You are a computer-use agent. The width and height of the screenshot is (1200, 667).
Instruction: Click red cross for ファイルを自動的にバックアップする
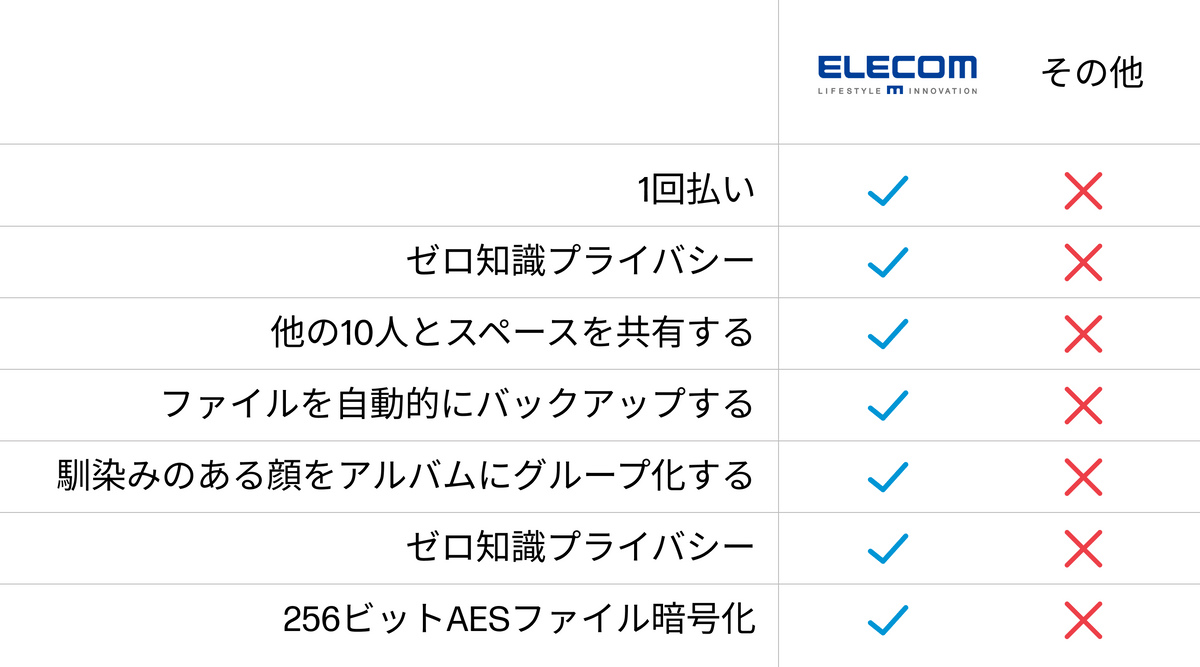click(x=1083, y=405)
